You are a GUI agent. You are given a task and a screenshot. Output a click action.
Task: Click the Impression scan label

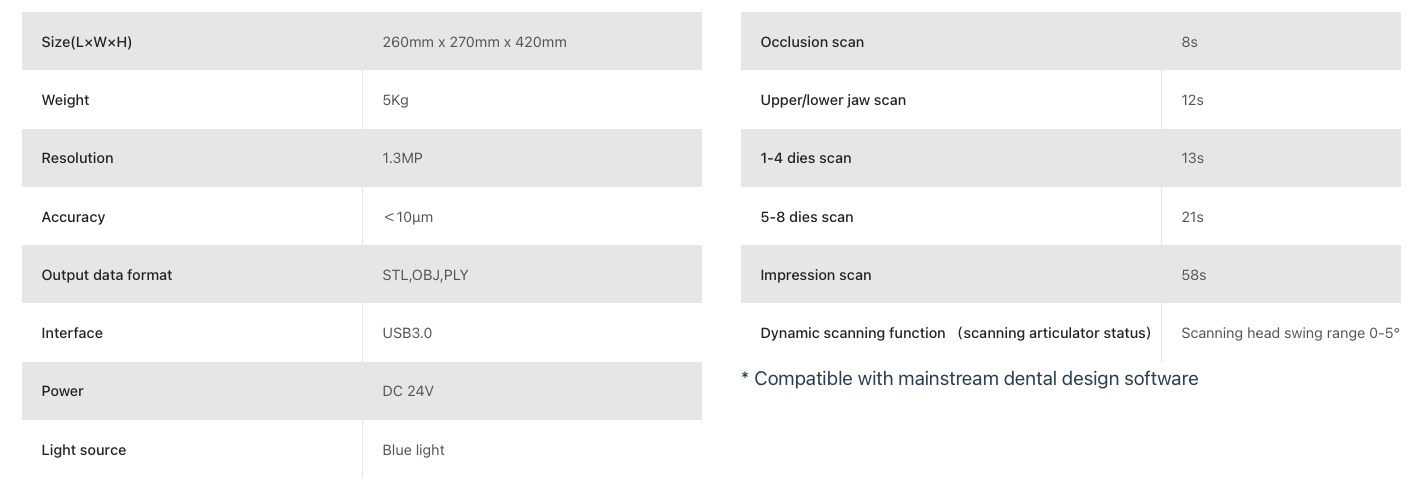(x=816, y=275)
